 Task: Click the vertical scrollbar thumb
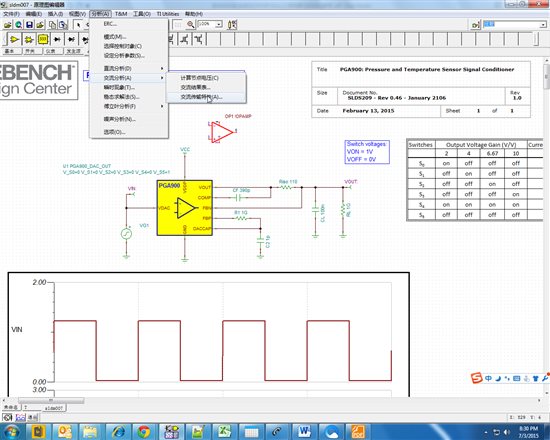coord(546,76)
